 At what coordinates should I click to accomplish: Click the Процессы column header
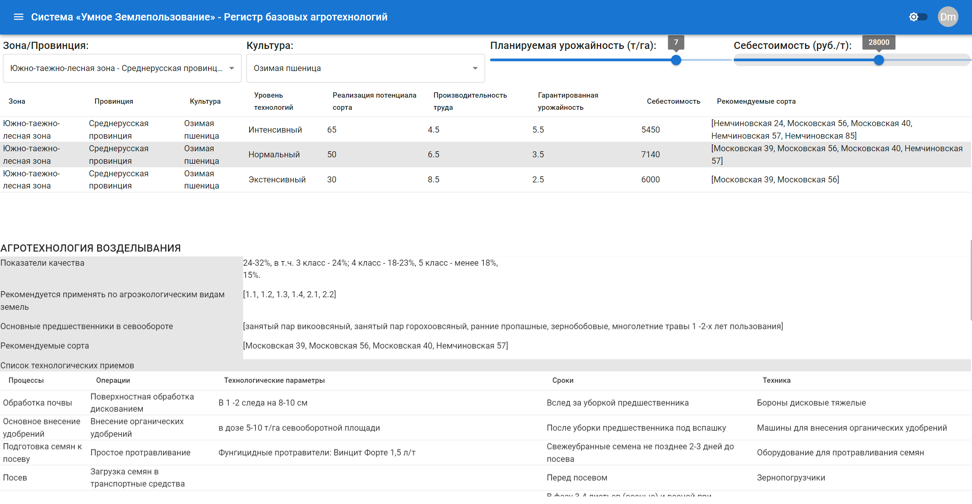tap(26, 380)
